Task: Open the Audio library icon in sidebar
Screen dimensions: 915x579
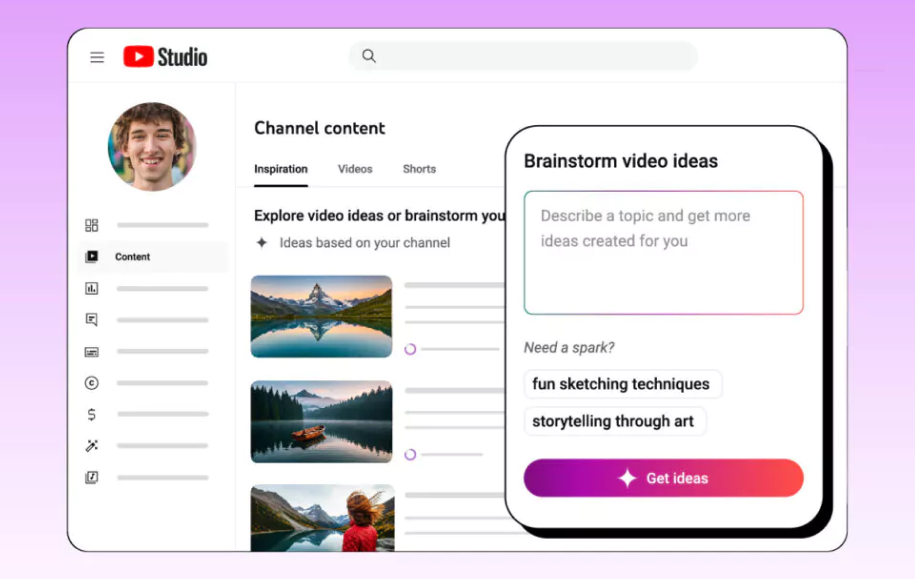Action: [92, 477]
